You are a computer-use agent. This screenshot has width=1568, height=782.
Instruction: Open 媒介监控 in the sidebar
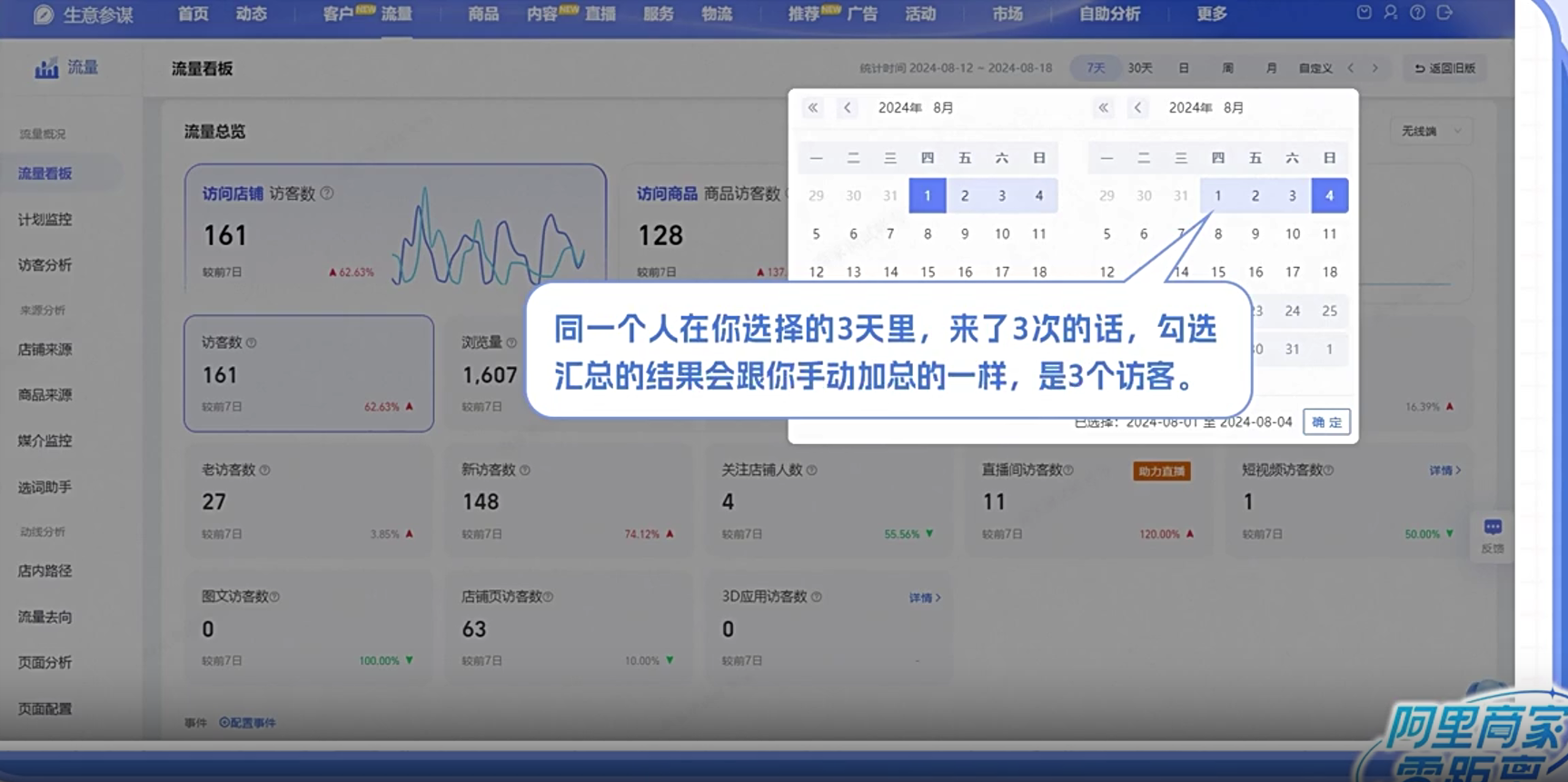tap(45, 441)
